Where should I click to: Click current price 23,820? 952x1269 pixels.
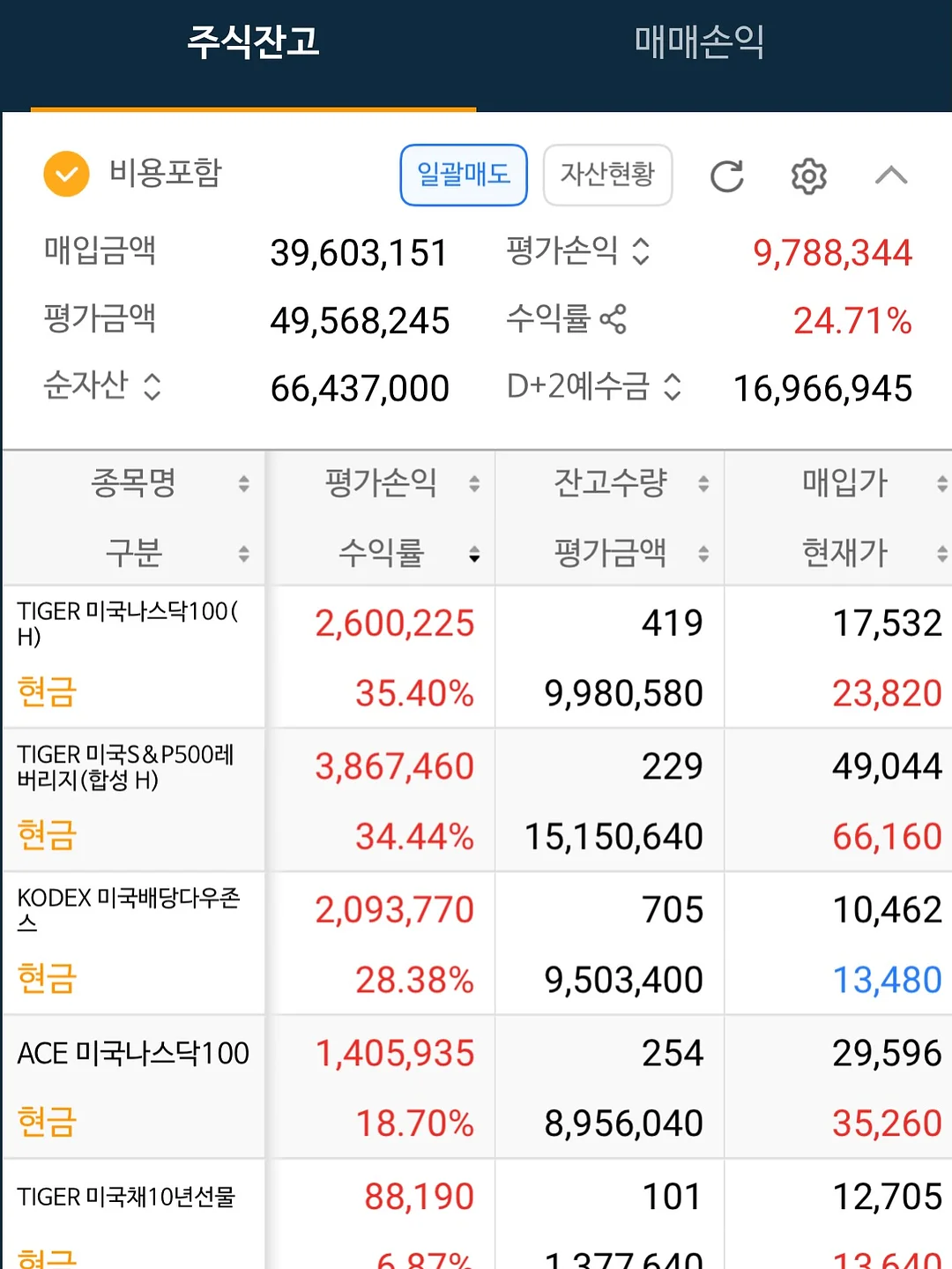tap(888, 693)
